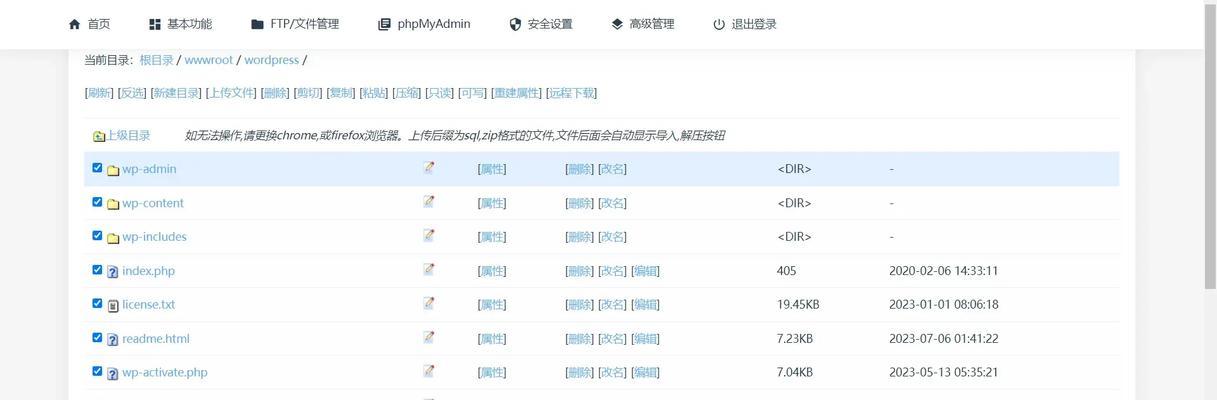Screen dimensions: 1217x400
Task: Uncheck the wp-activate.php checkbox
Action: tap(97, 371)
